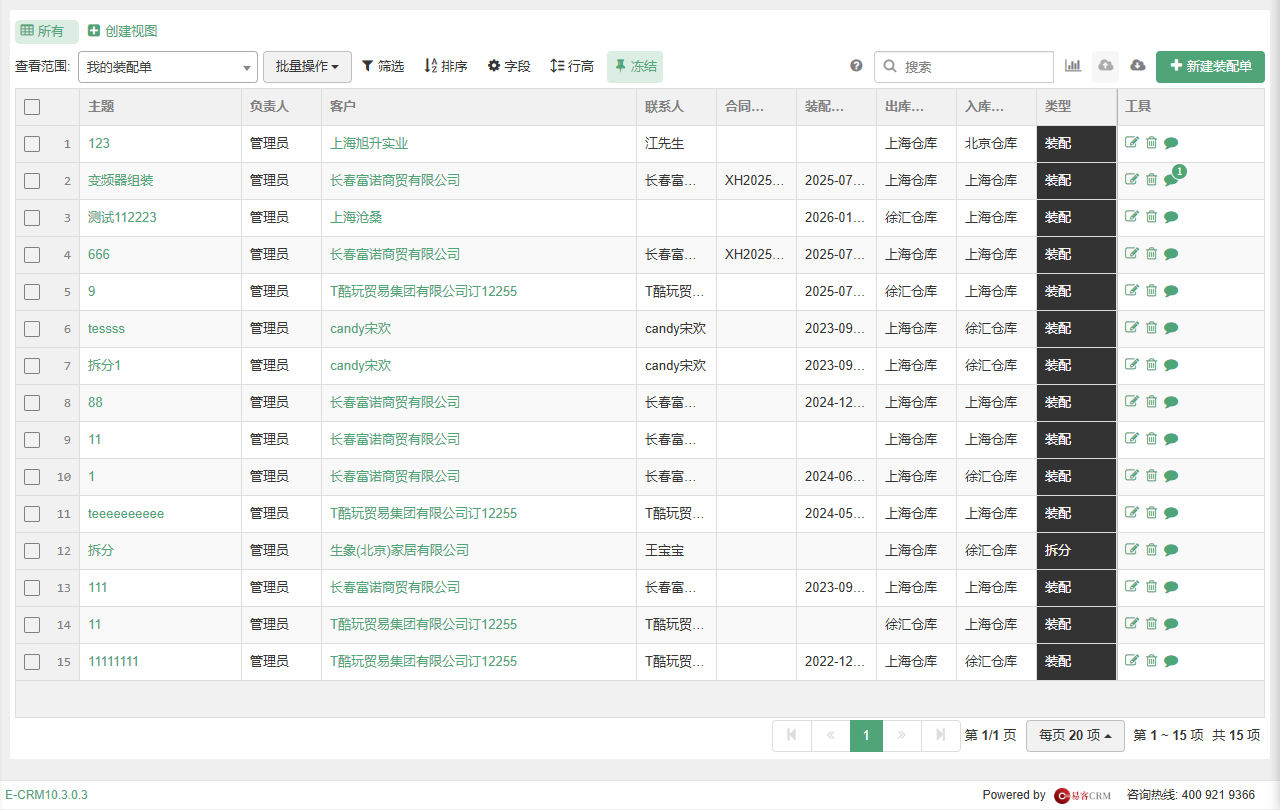The height and width of the screenshot is (810, 1280).
Task: Open comments on 变频器组装 row with badge
Action: point(1171,180)
